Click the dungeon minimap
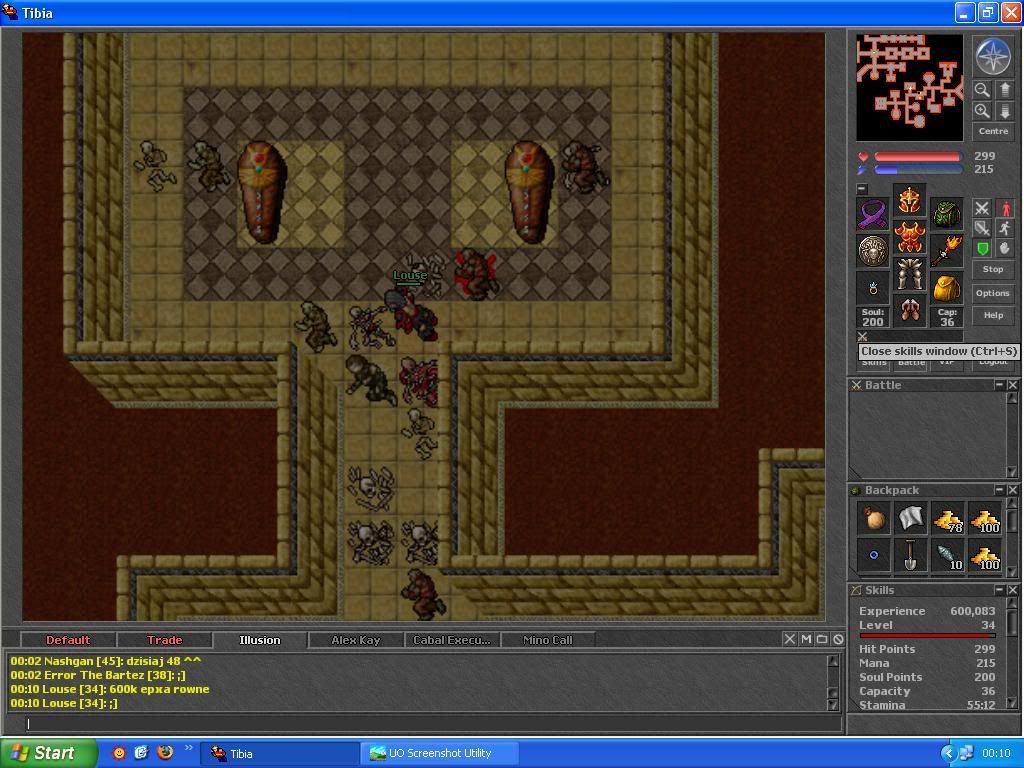 click(910, 88)
